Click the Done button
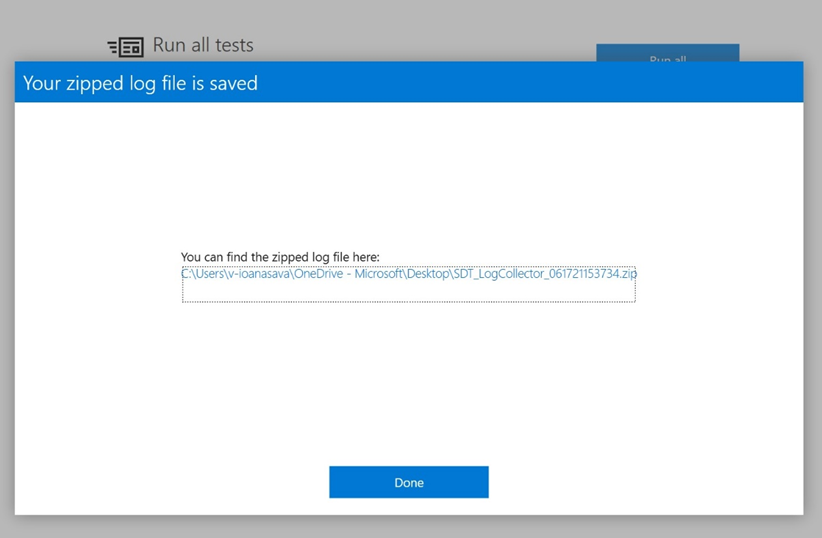The width and height of the screenshot is (822, 538). [408, 482]
